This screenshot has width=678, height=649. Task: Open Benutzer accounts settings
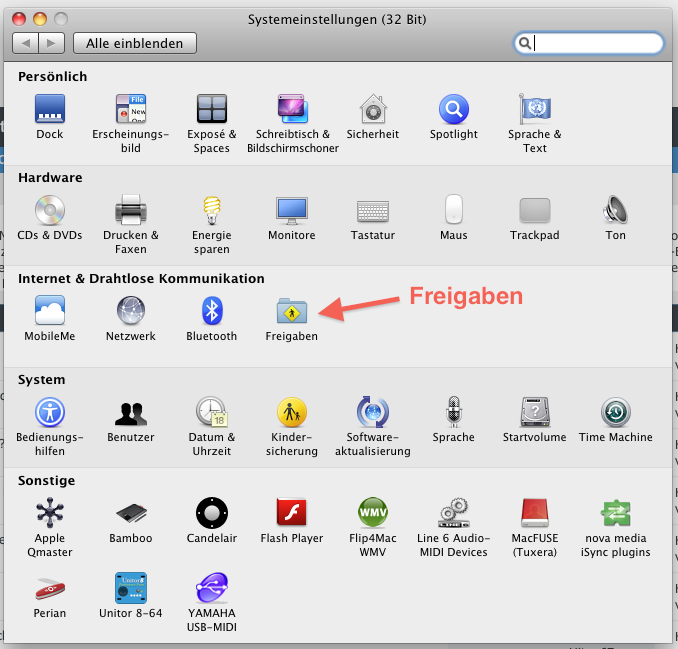pyautogui.click(x=131, y=413)
